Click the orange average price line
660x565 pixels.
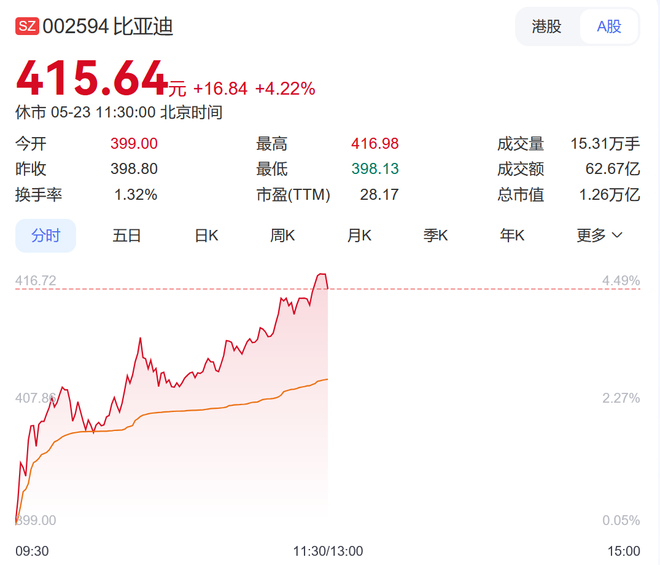[200, 414]
